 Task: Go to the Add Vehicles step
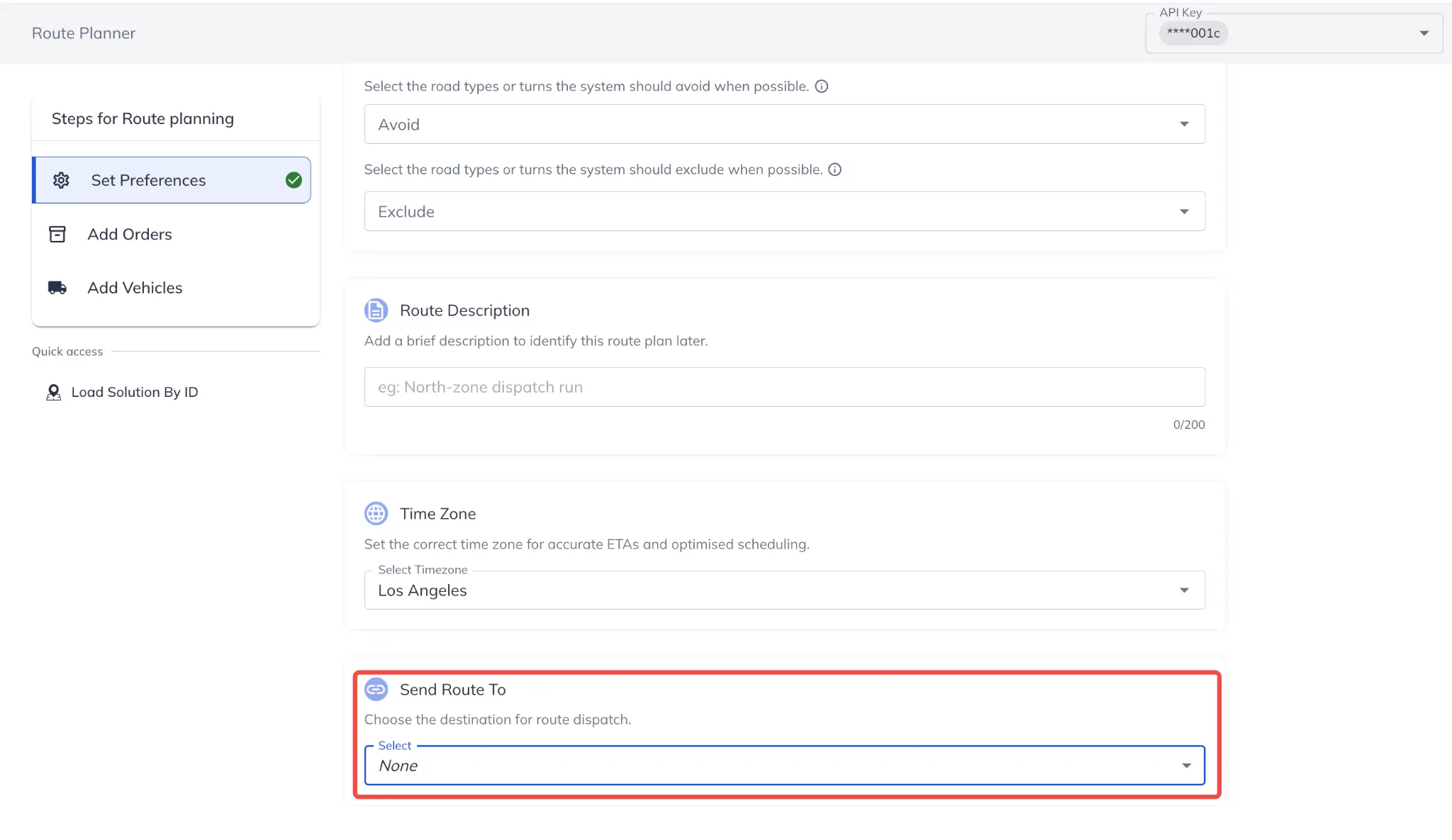[x=172, y=288]
